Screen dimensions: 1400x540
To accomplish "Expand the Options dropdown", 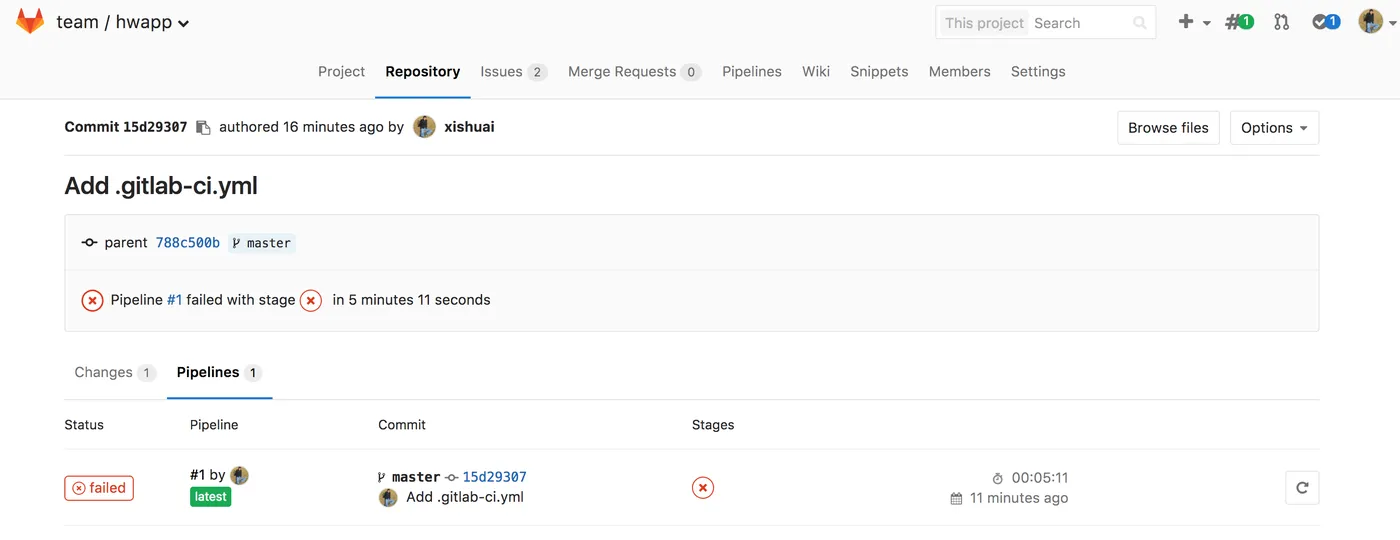I will (x=1274, y=128).
